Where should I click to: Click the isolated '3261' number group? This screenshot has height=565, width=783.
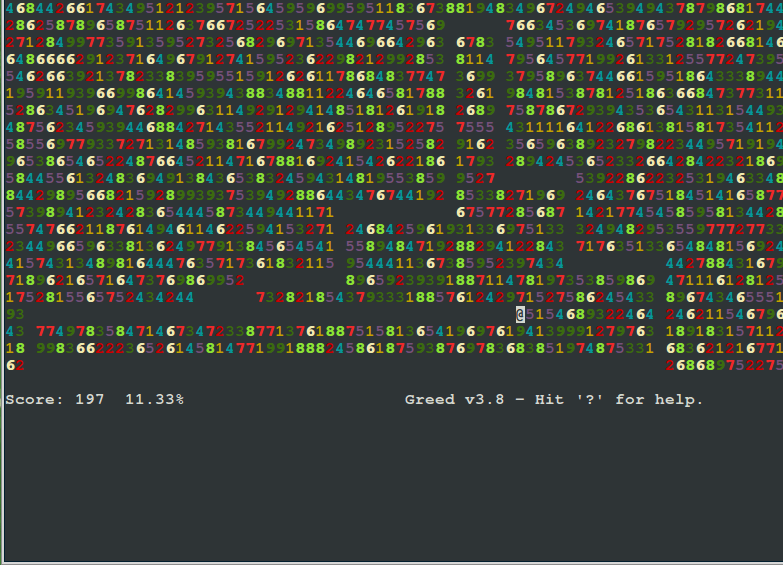click(475, 93)
